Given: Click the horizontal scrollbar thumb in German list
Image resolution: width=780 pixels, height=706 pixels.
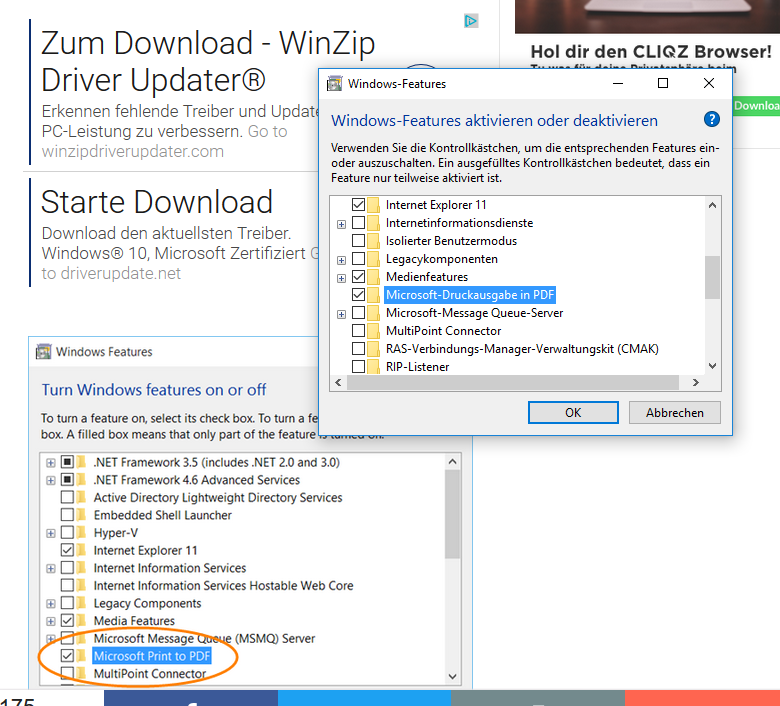Looking at the screenshot, I should pyautogui.click(x=513, y=382).
